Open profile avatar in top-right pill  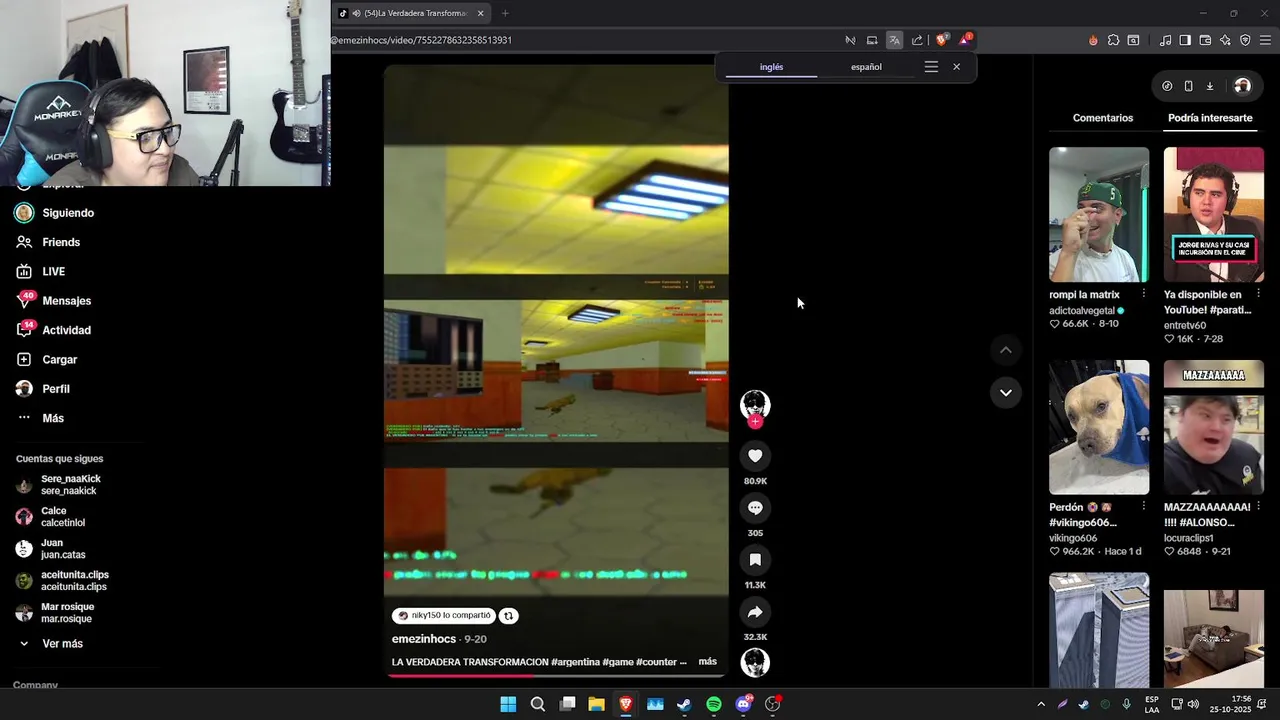[1242, 86]
